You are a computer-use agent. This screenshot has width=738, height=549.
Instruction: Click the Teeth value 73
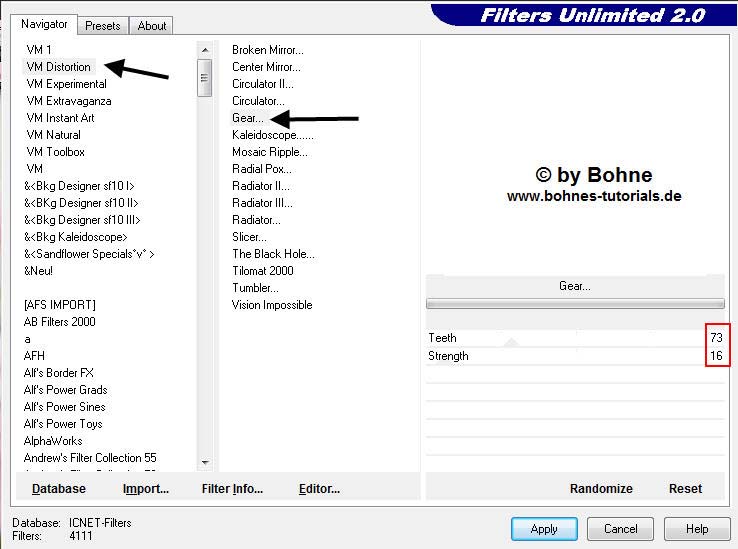click(716, 338)
